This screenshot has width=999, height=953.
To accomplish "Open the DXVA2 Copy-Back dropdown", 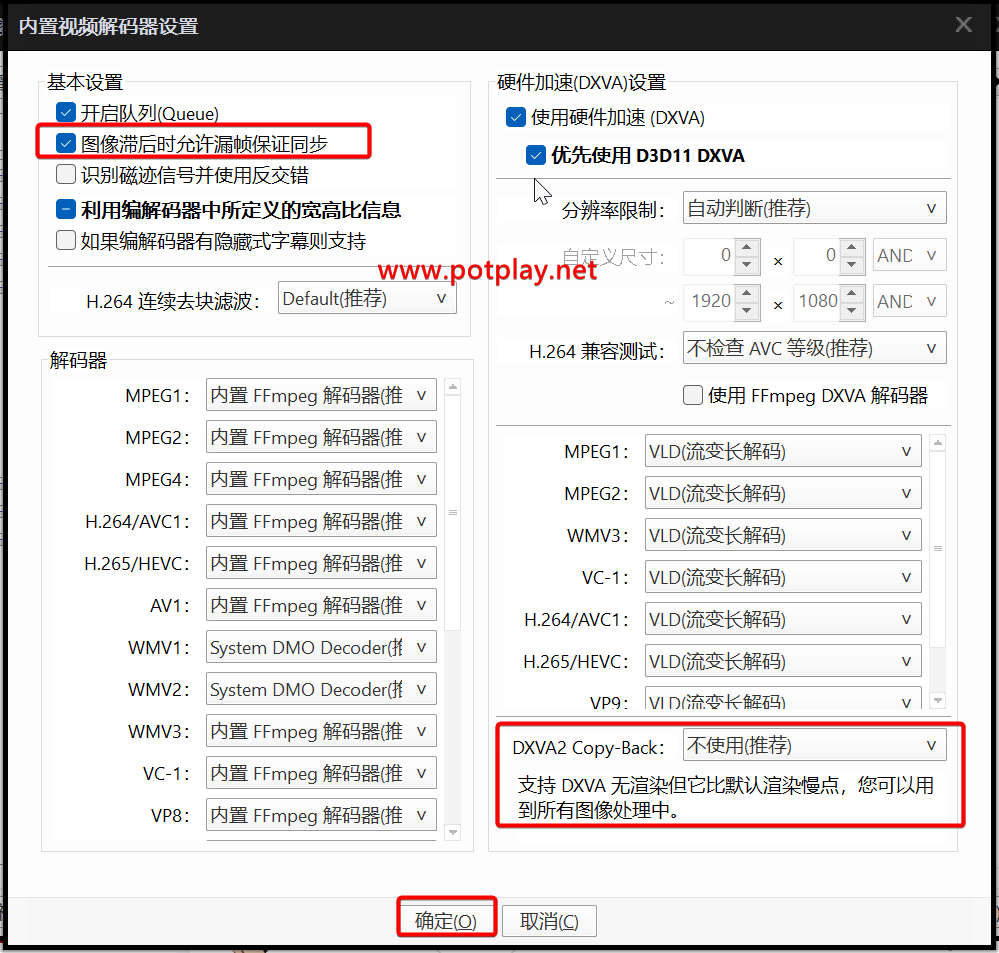I will point(814,745).
